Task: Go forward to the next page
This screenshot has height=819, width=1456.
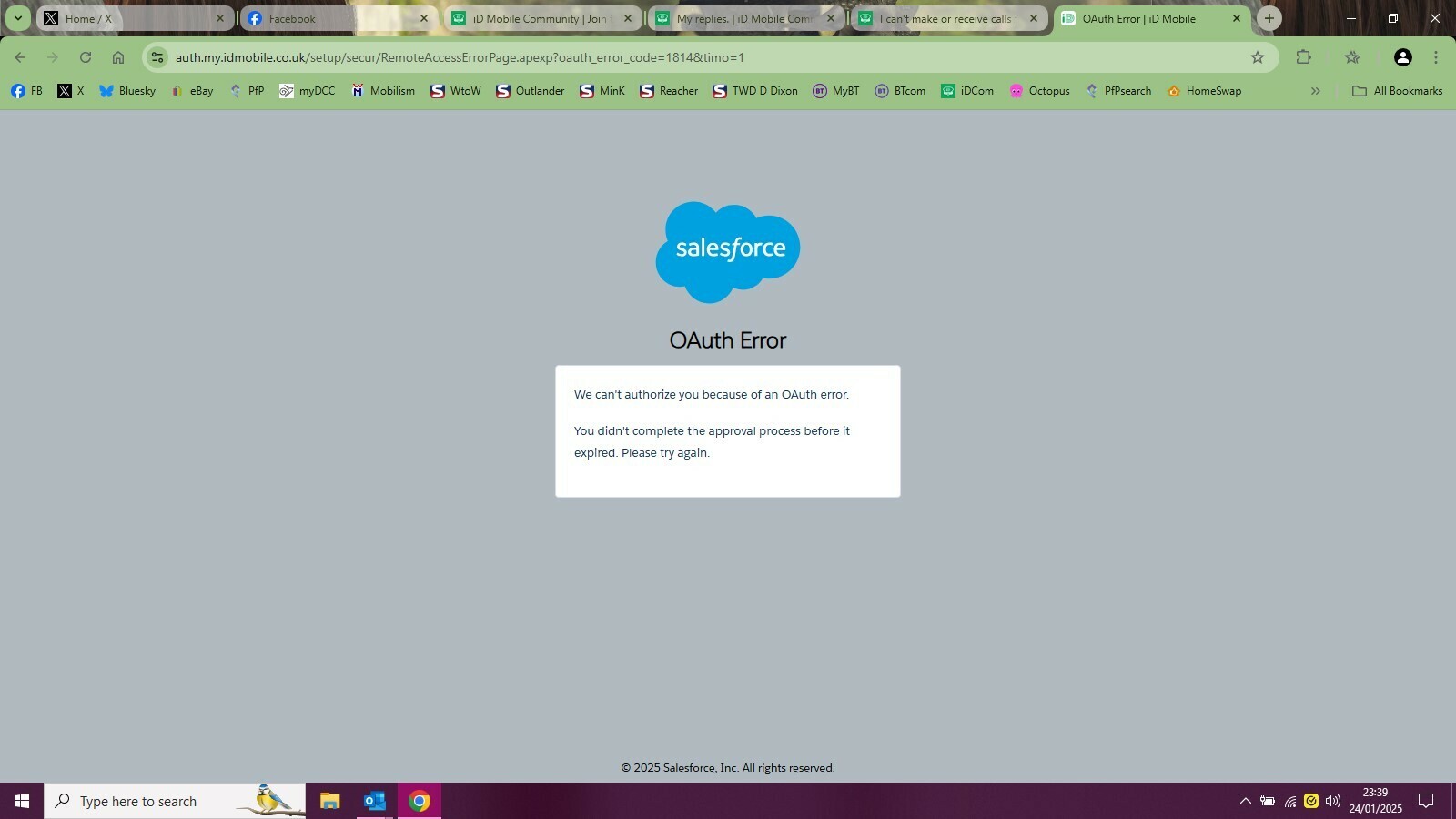Action: tap(53, 57)
